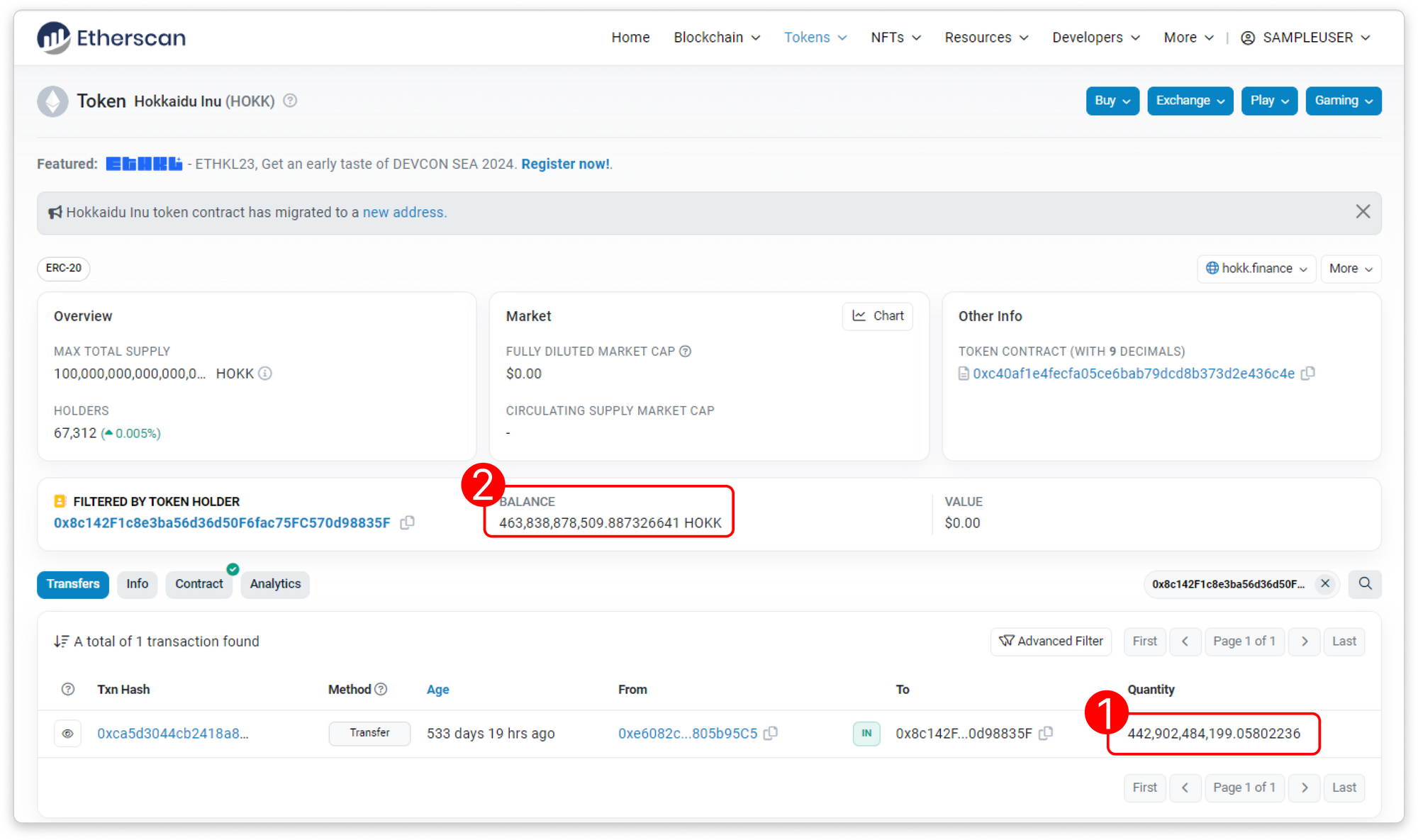Image resolution: width=1418 pixels, height=840 pixels.
Task: Sort by the Age column header
Action: (437, 689)
